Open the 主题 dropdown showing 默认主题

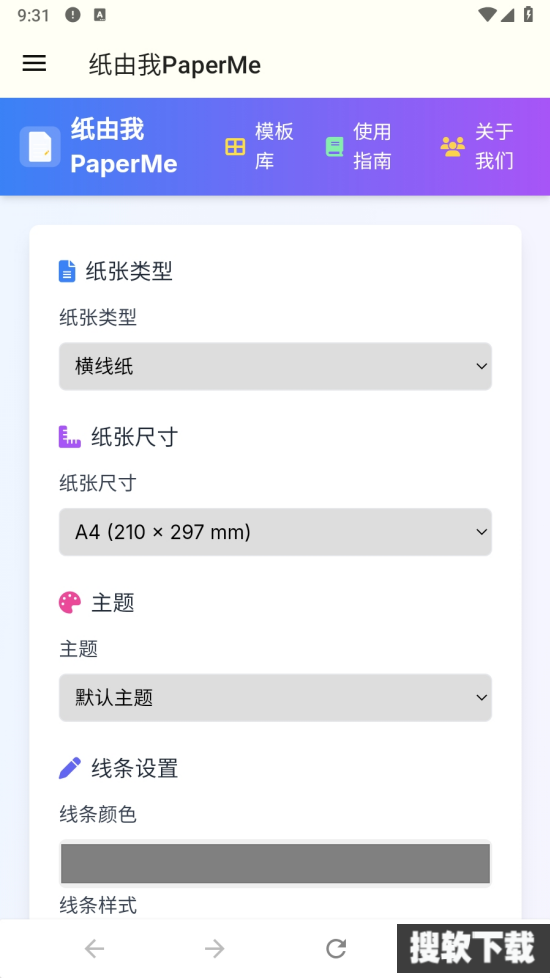click(x=275, y=697)
